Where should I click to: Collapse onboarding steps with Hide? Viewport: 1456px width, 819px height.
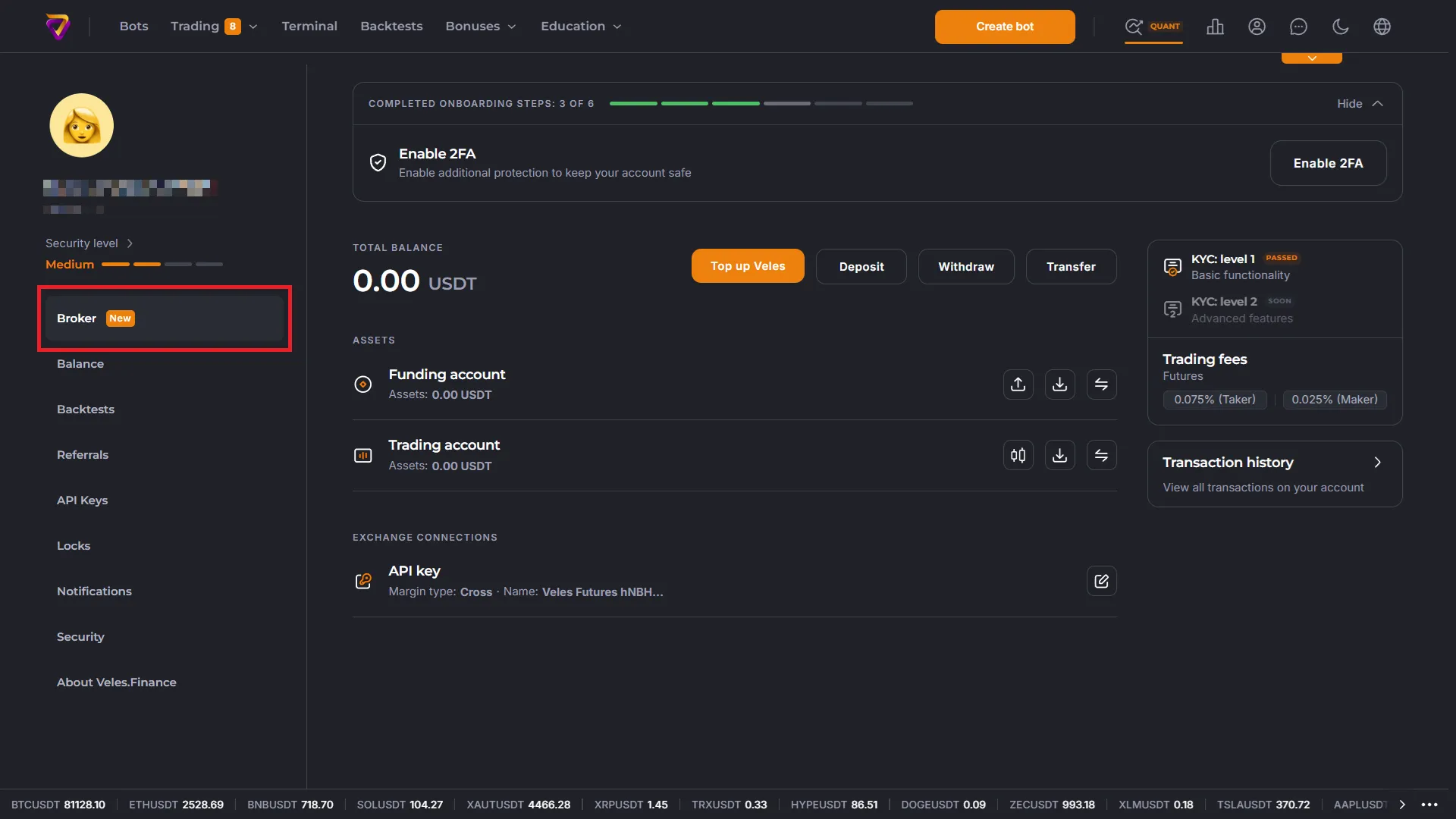click(x=1360, y=104)
